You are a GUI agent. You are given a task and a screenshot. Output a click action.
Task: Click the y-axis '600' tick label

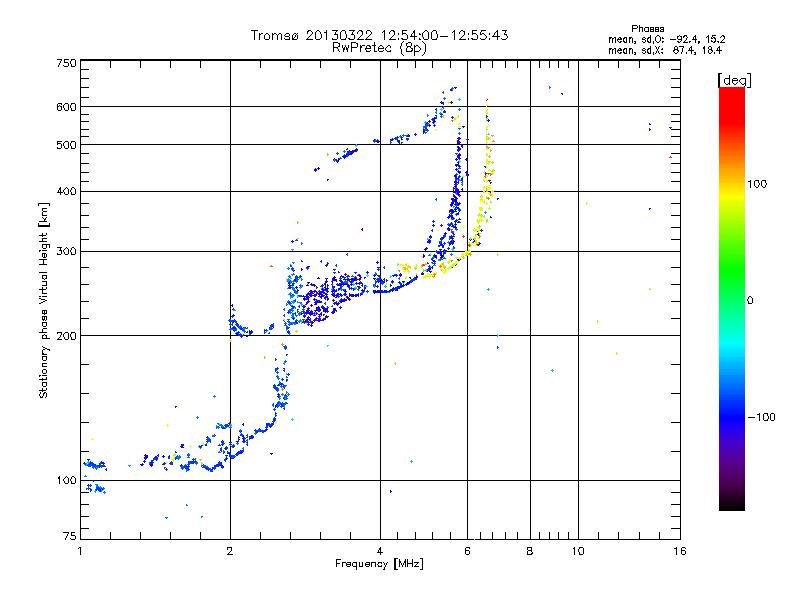pos(66,107)
